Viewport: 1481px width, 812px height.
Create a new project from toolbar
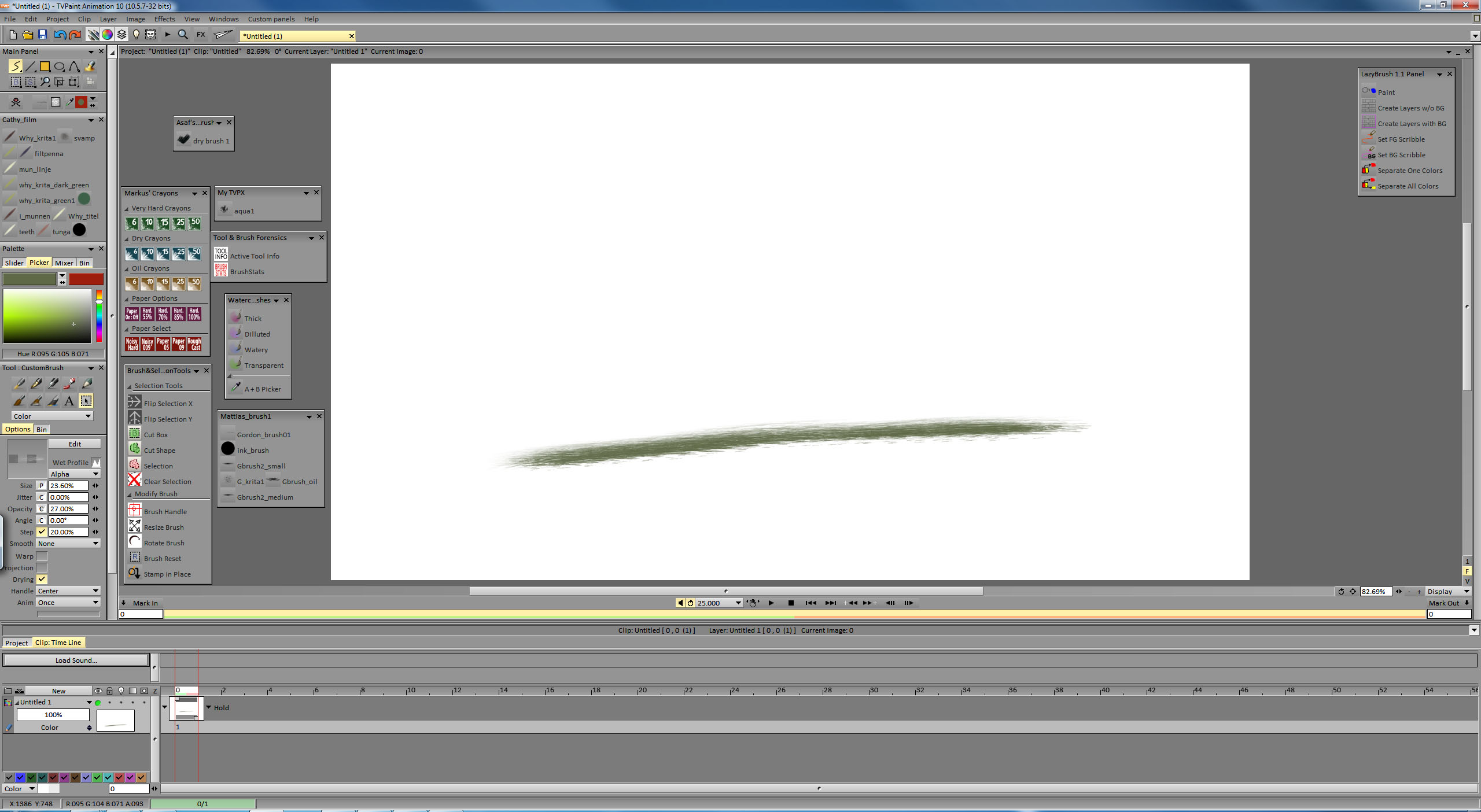click(x=13, y=35)
